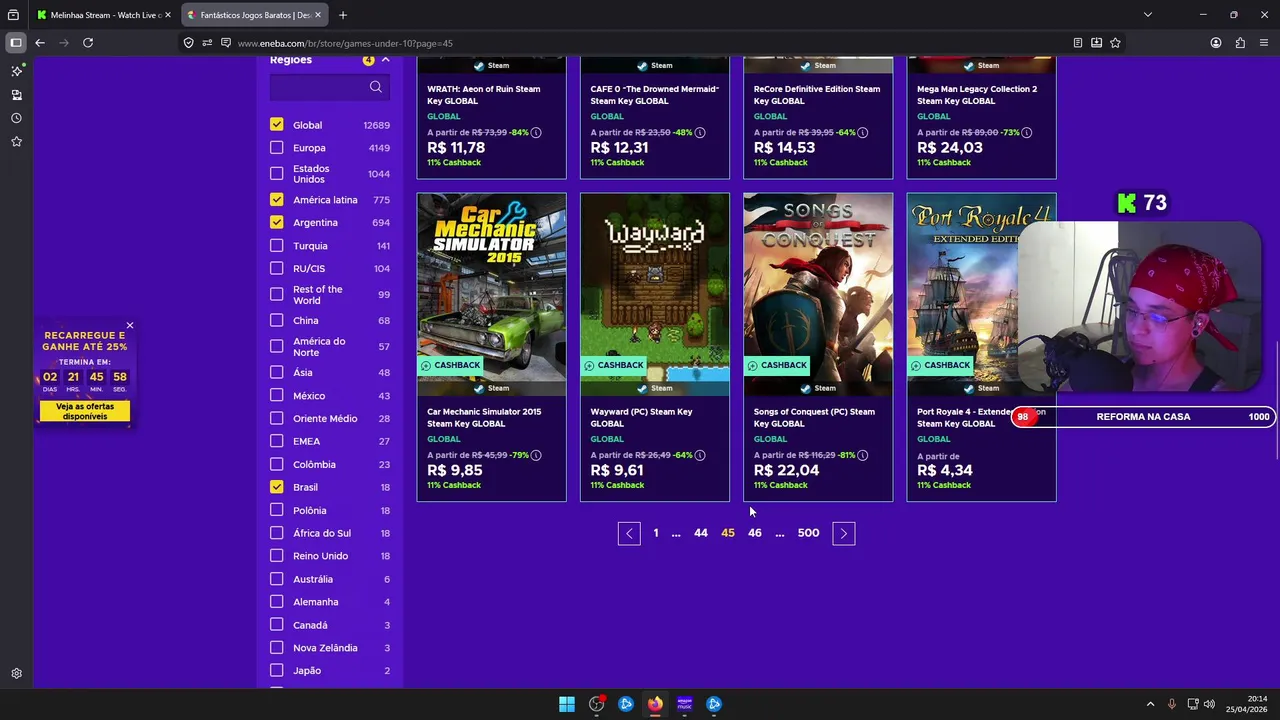List all tabs dropdown in Firefox
Viewport: 1280px width, 720px height.
coord(1148,15)
